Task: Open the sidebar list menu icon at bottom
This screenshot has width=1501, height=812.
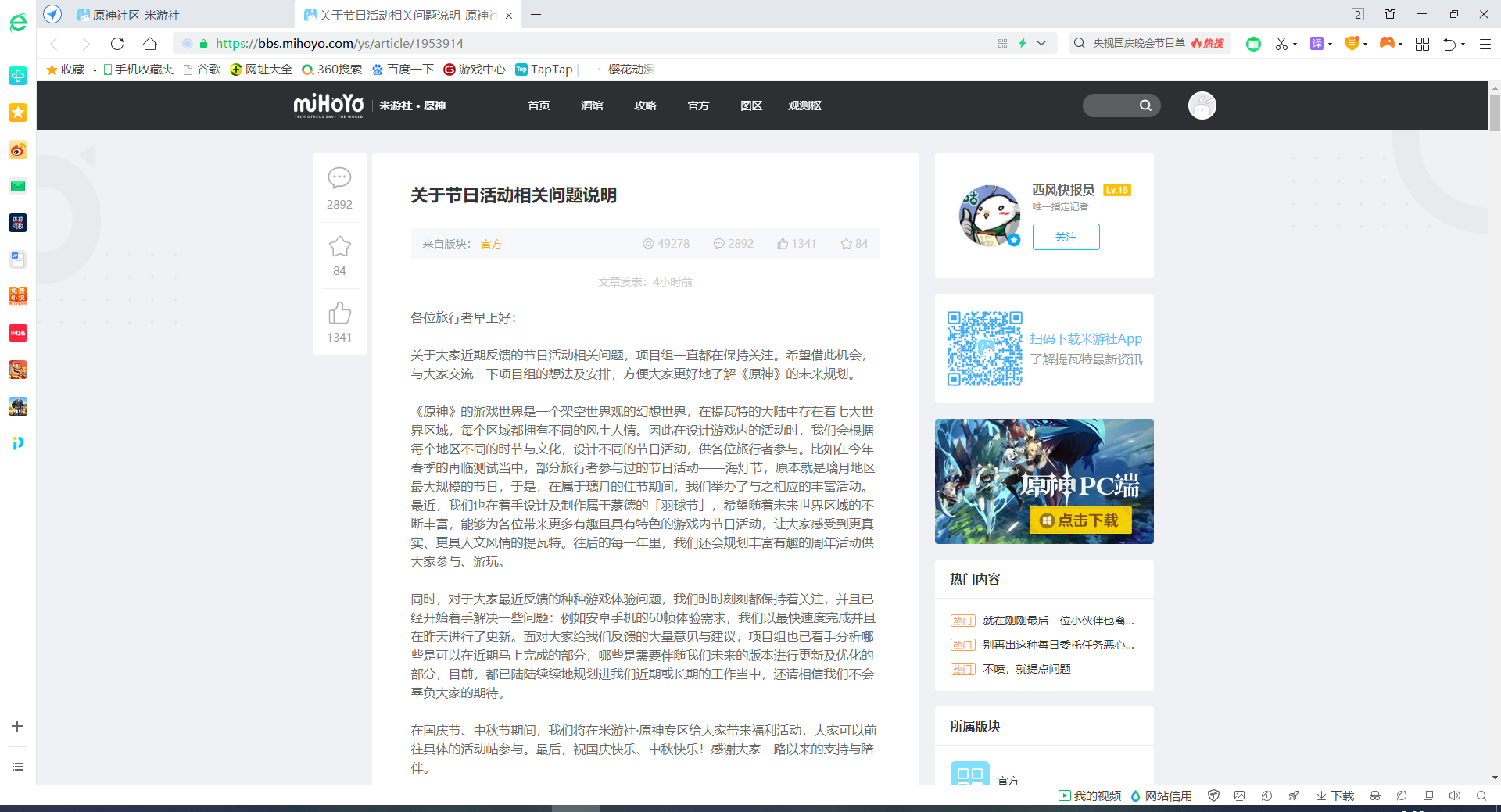Action: [17, 767]
